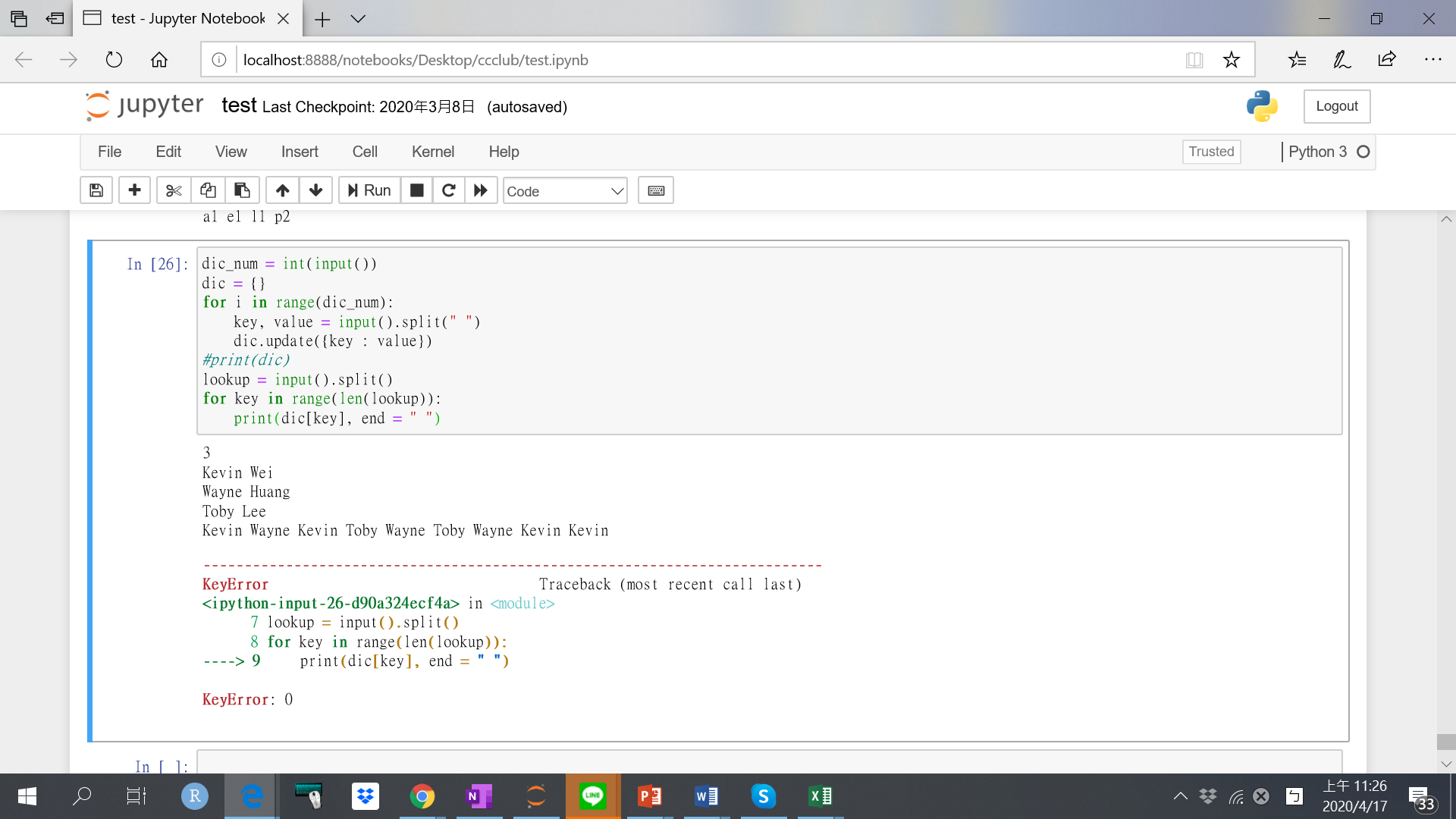
Task: Move the selected cell up
Action: pos(282,190)
